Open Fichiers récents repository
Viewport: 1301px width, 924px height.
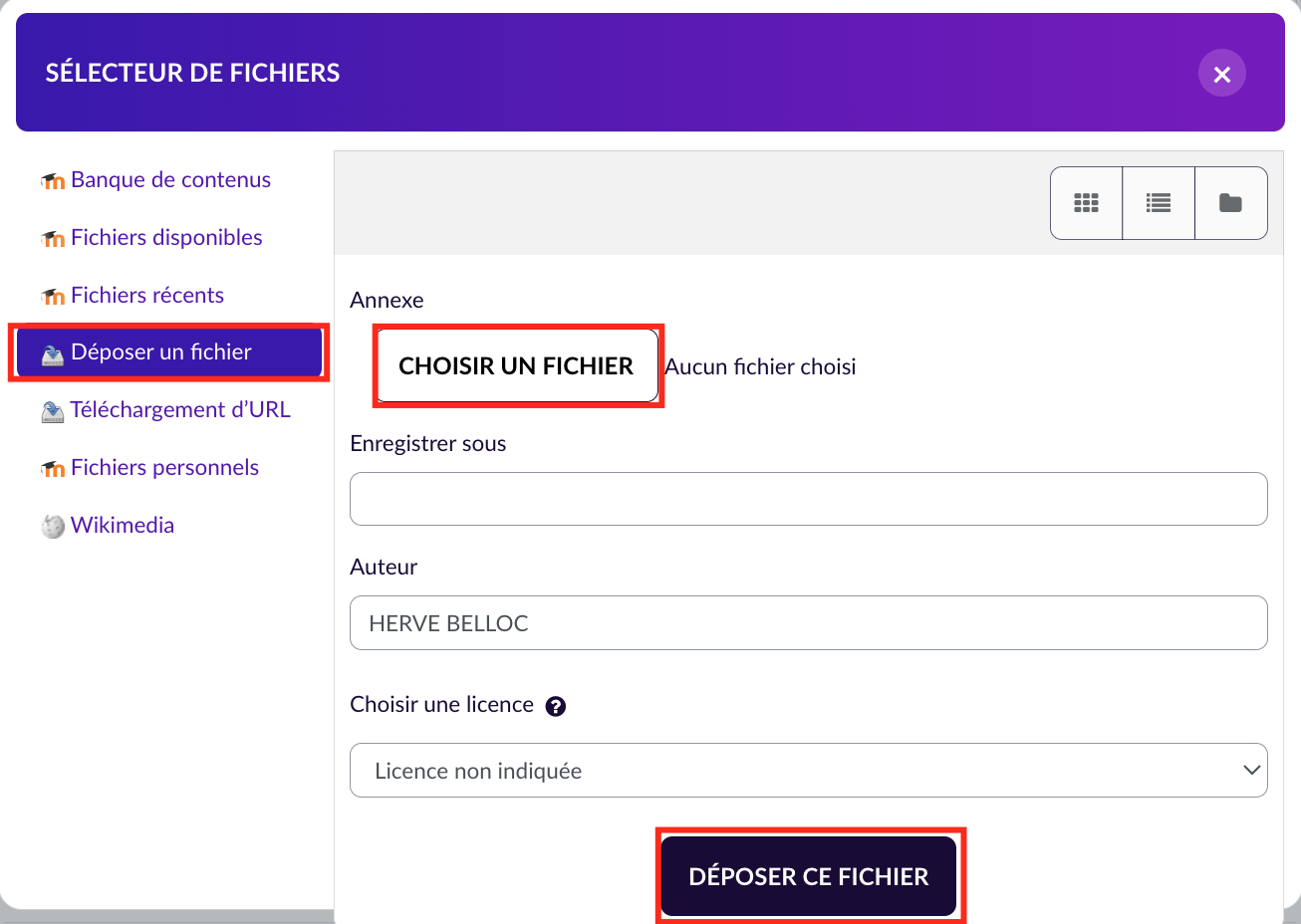click(x=147, y=295)
